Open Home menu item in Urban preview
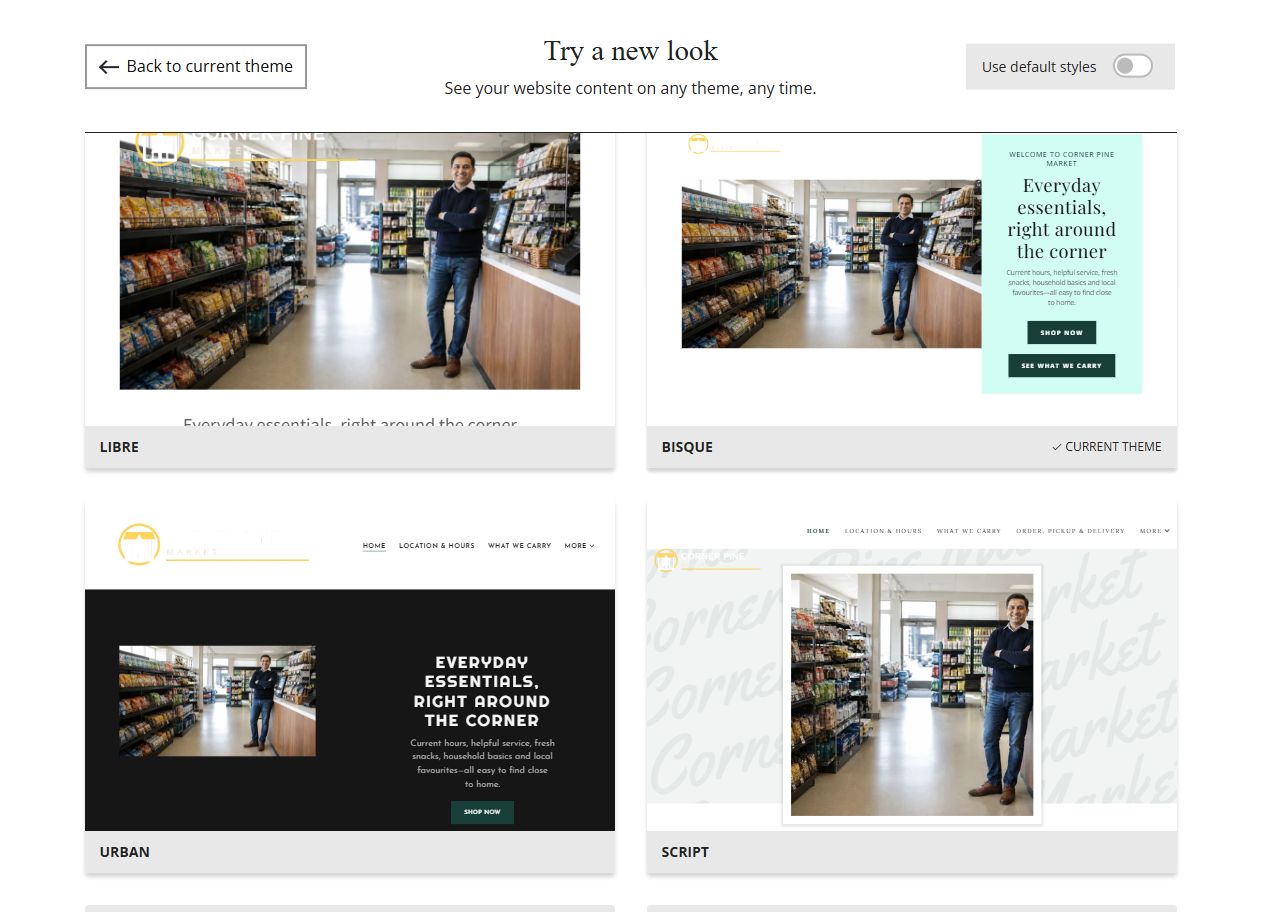Image resolution: width=1261 pixels, height=912 pixels. point(374,546)
